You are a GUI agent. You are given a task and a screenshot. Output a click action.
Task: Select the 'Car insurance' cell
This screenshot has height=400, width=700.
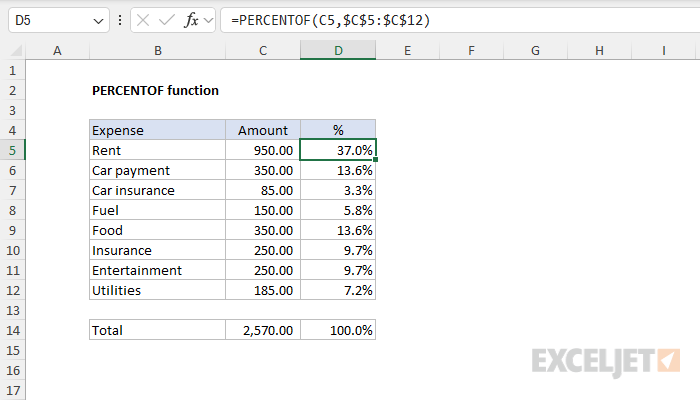[158, 190]
